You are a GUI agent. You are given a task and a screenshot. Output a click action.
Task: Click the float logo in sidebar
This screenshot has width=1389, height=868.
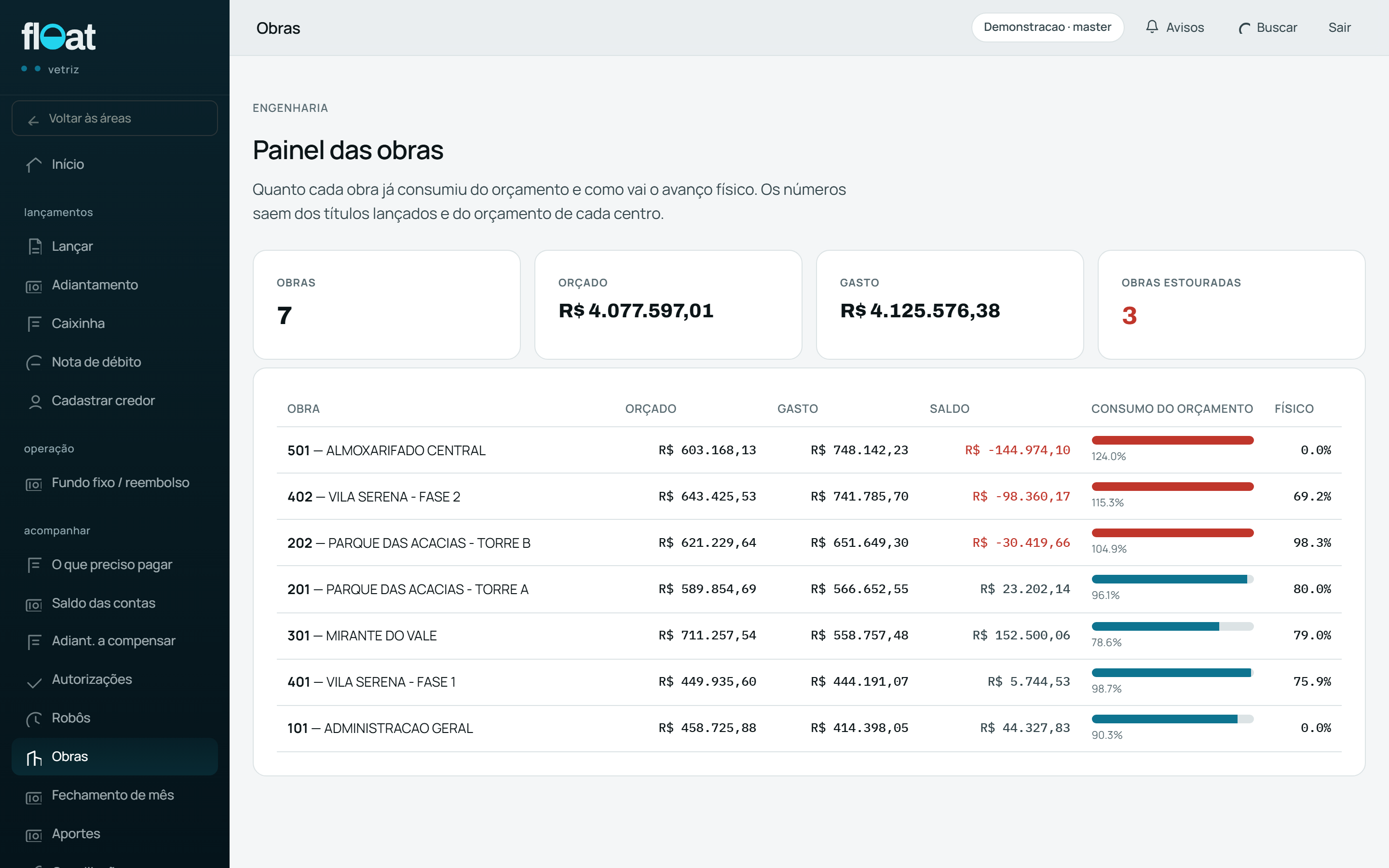click(x=58, y=37)
